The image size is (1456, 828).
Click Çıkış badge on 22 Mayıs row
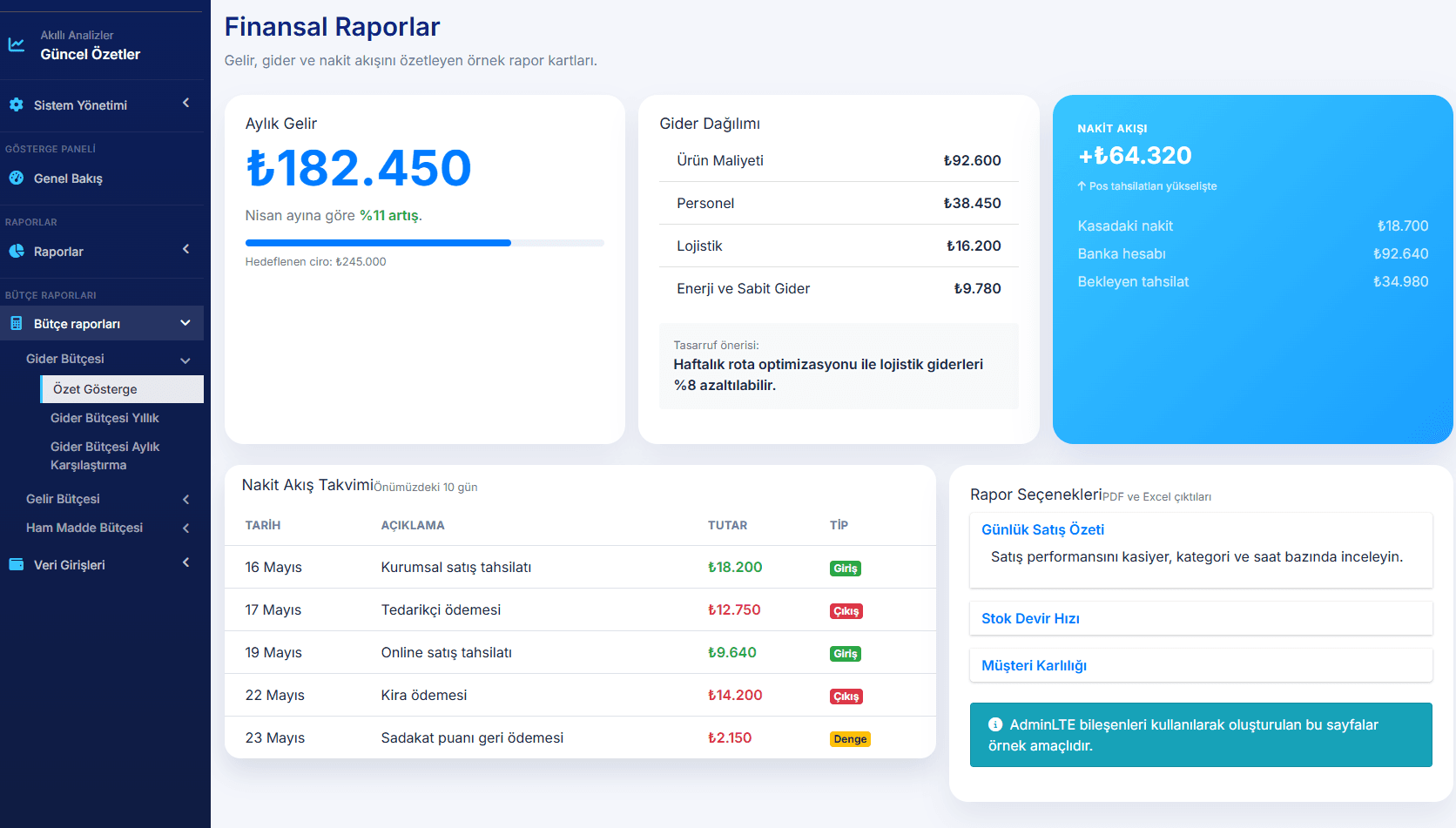[846, 697]
